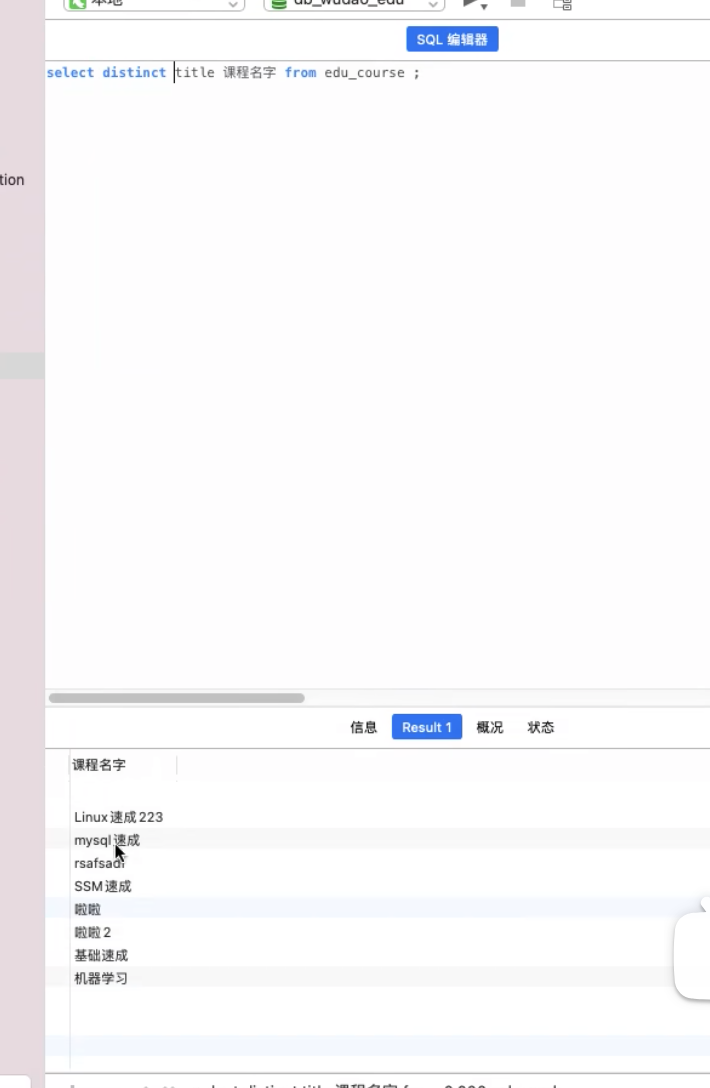The height and width of the screenshot is (1088, 710).
Task: Expand the Run button arrow menu
Action: pyautogui.click(x=485, y=6)
